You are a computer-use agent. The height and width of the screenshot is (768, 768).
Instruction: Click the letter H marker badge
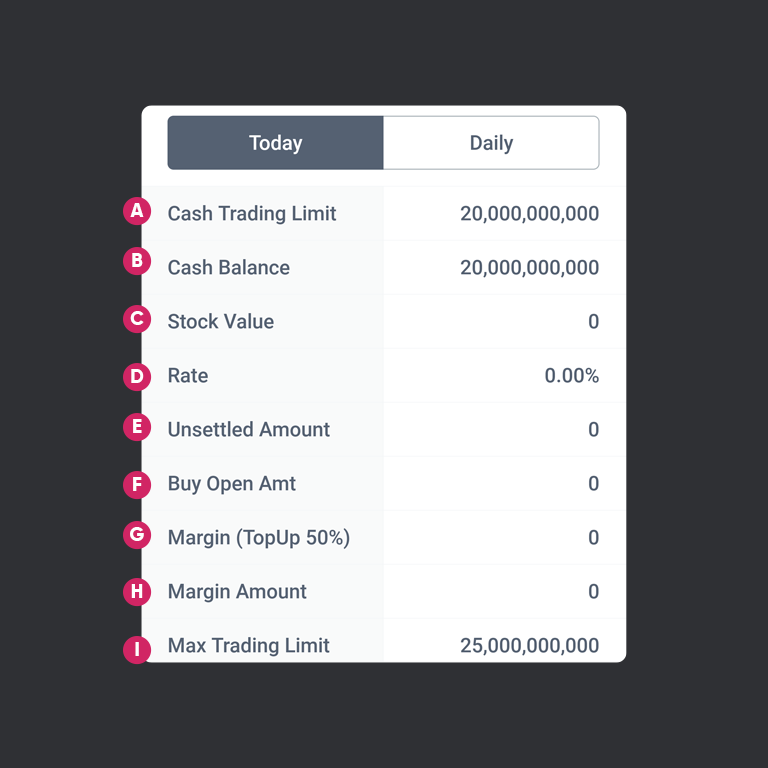136,592
